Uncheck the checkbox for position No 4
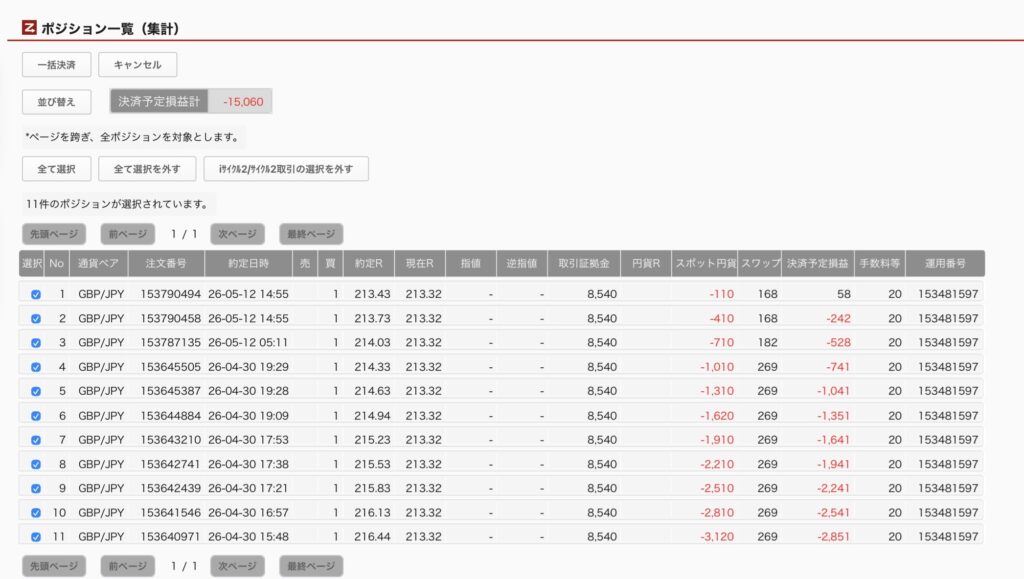The width and height of the screenshot is (1024, 579). (x=36, y=367)
